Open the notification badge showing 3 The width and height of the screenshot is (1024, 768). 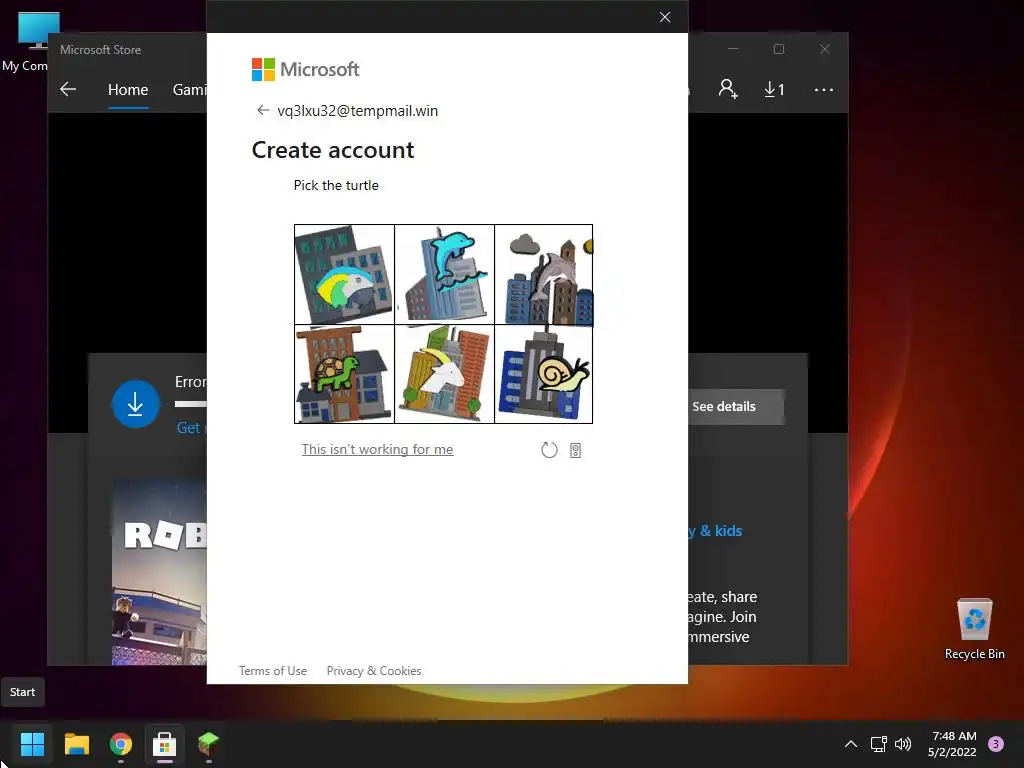pyautogui.click(x=996, y=743)
